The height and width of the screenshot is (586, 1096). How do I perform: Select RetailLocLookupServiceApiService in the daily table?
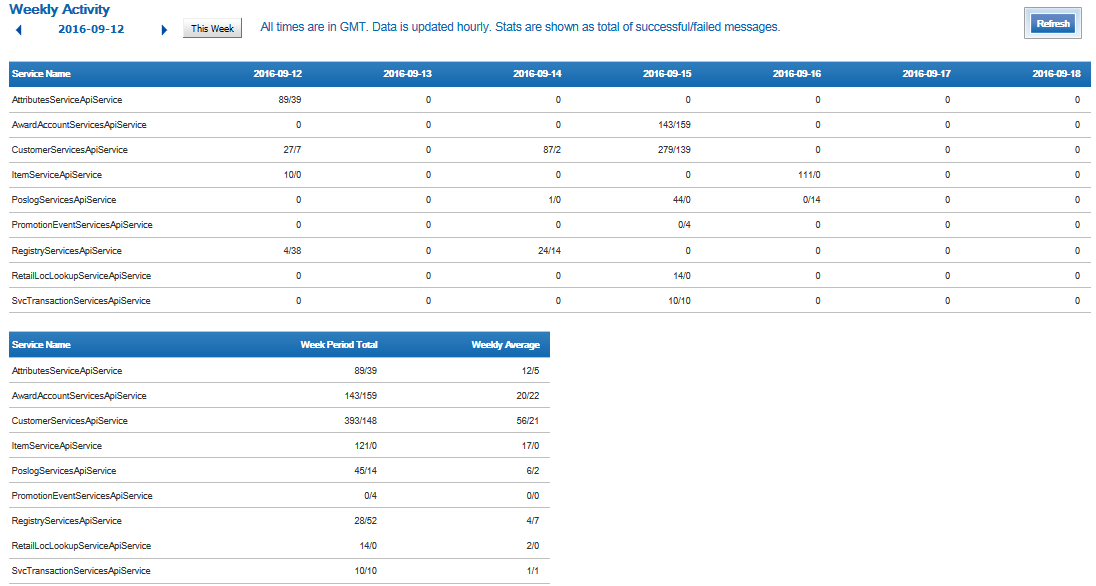81,276
